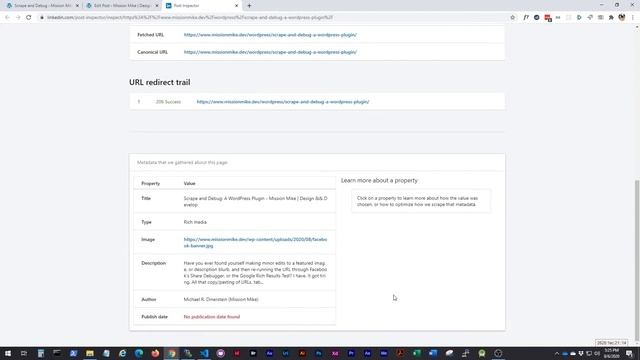Screen dimensions: 640x360
Task: Select the Description property label
Action: pos(153,263)
